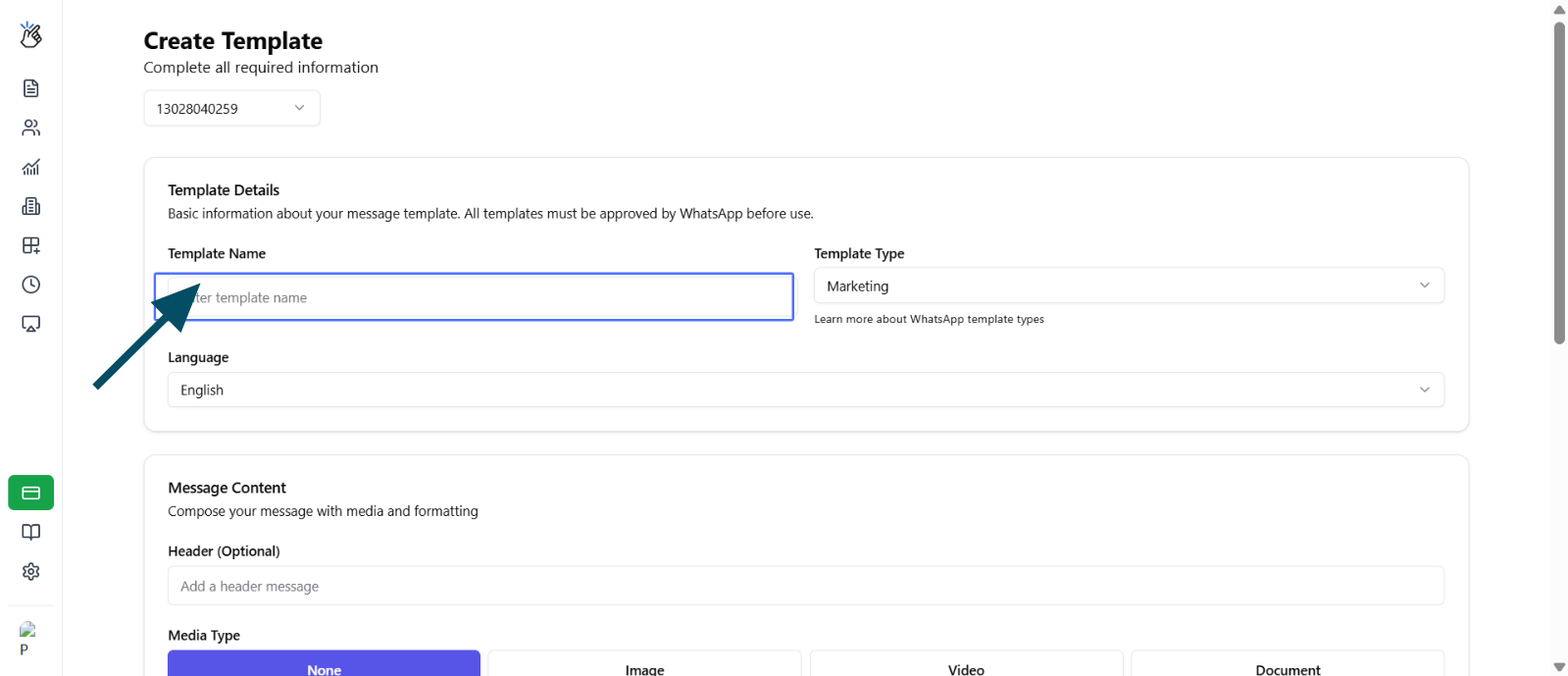Click Compose your message with media text
1568x676 pixels.
coord(323,511)
